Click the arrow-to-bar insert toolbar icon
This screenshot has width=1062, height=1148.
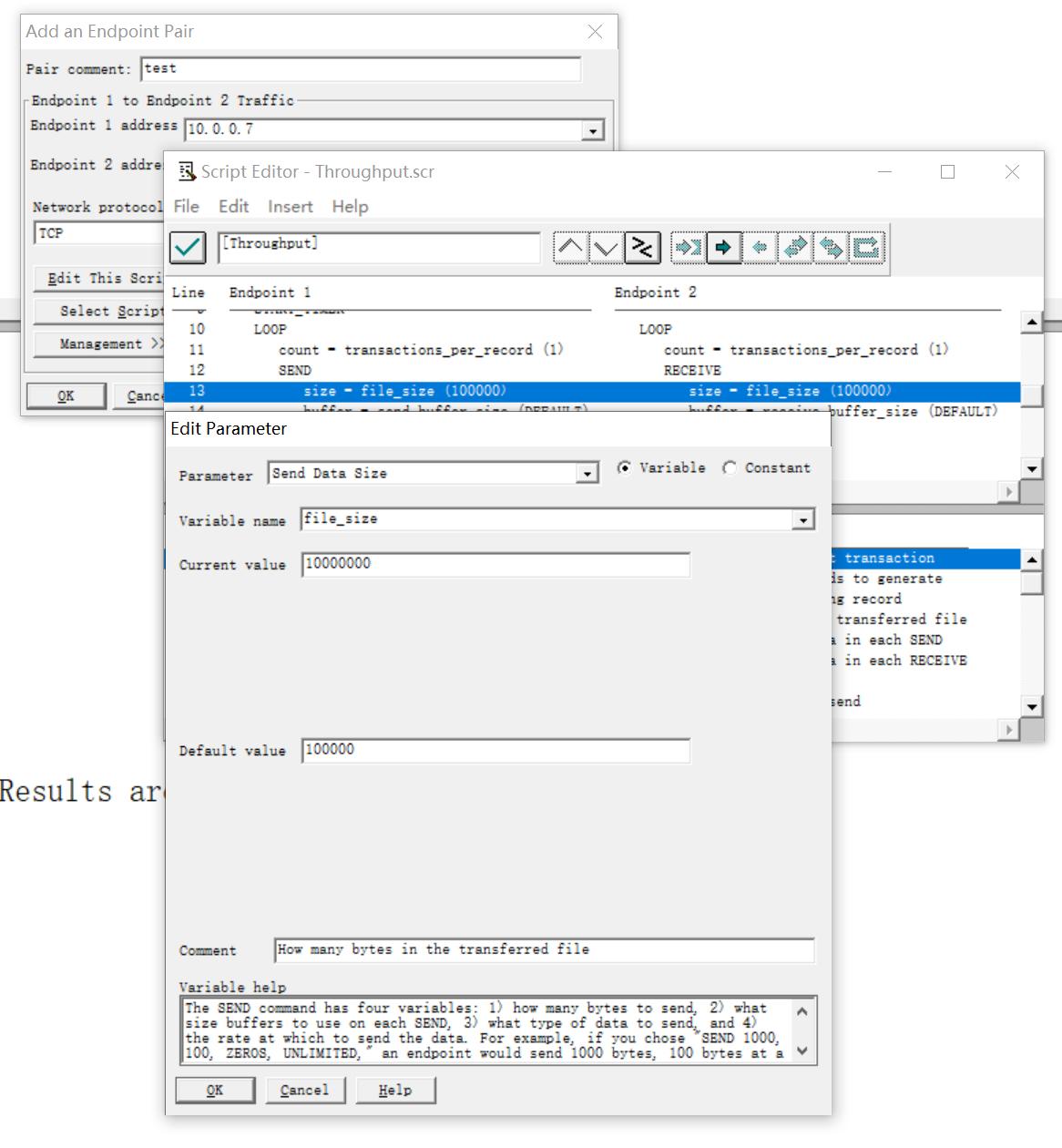pyautogui.click(x=688, y=248)
